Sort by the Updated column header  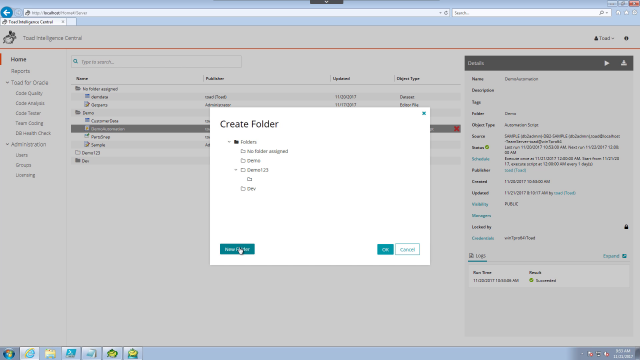[x=341, y=78]
